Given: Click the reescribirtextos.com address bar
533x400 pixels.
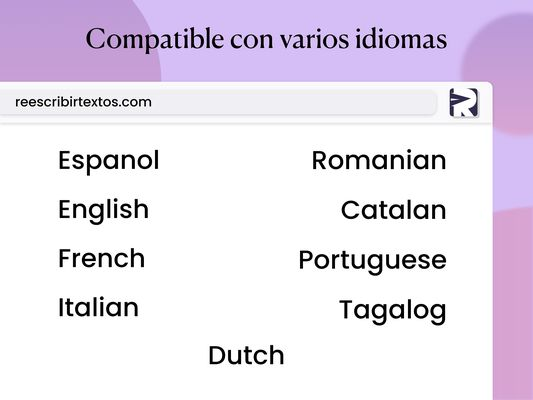Looking at the screenshot, I should point(218,102).
